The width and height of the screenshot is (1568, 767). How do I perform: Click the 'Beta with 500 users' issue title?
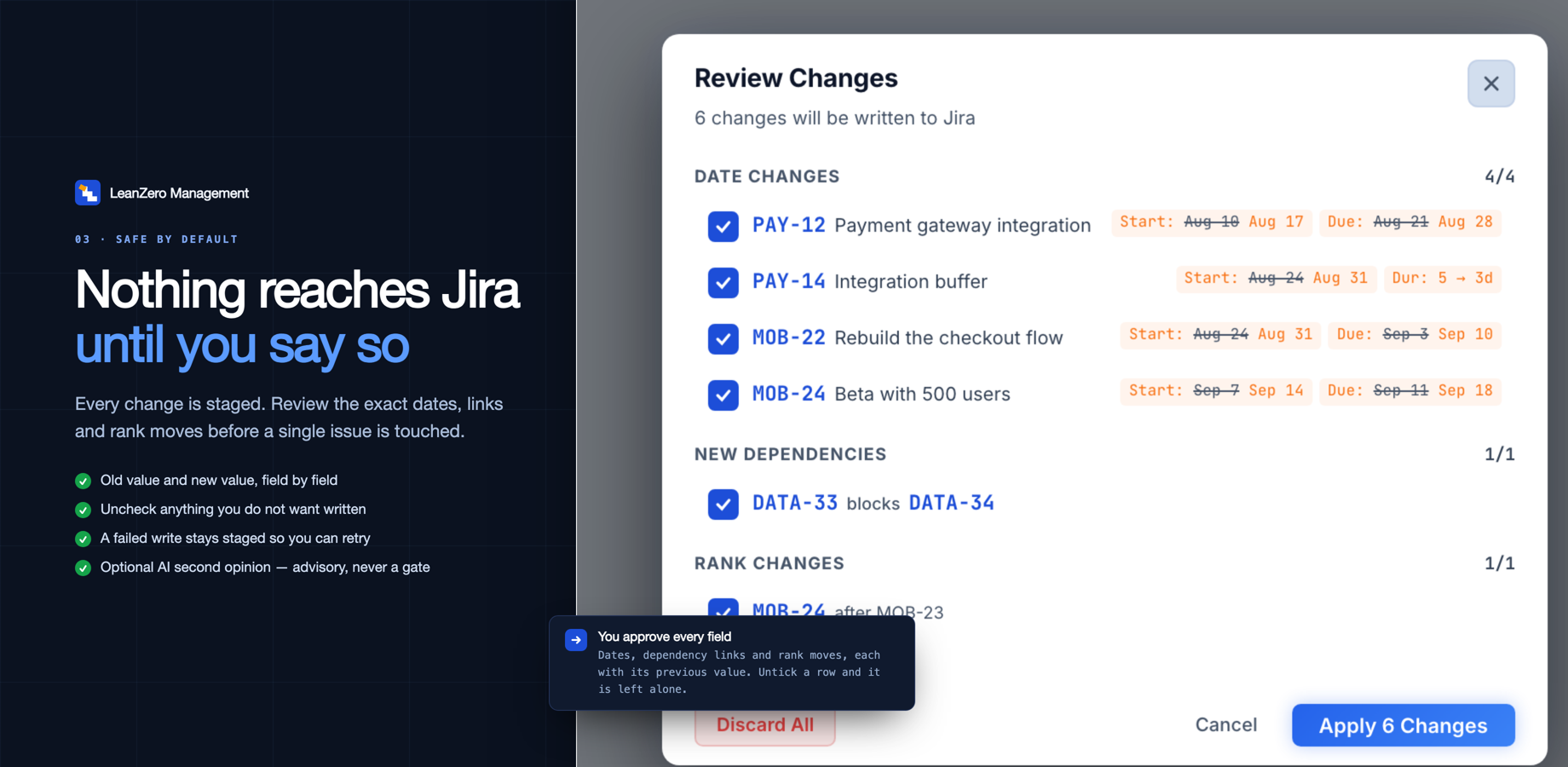pos(922,394)
